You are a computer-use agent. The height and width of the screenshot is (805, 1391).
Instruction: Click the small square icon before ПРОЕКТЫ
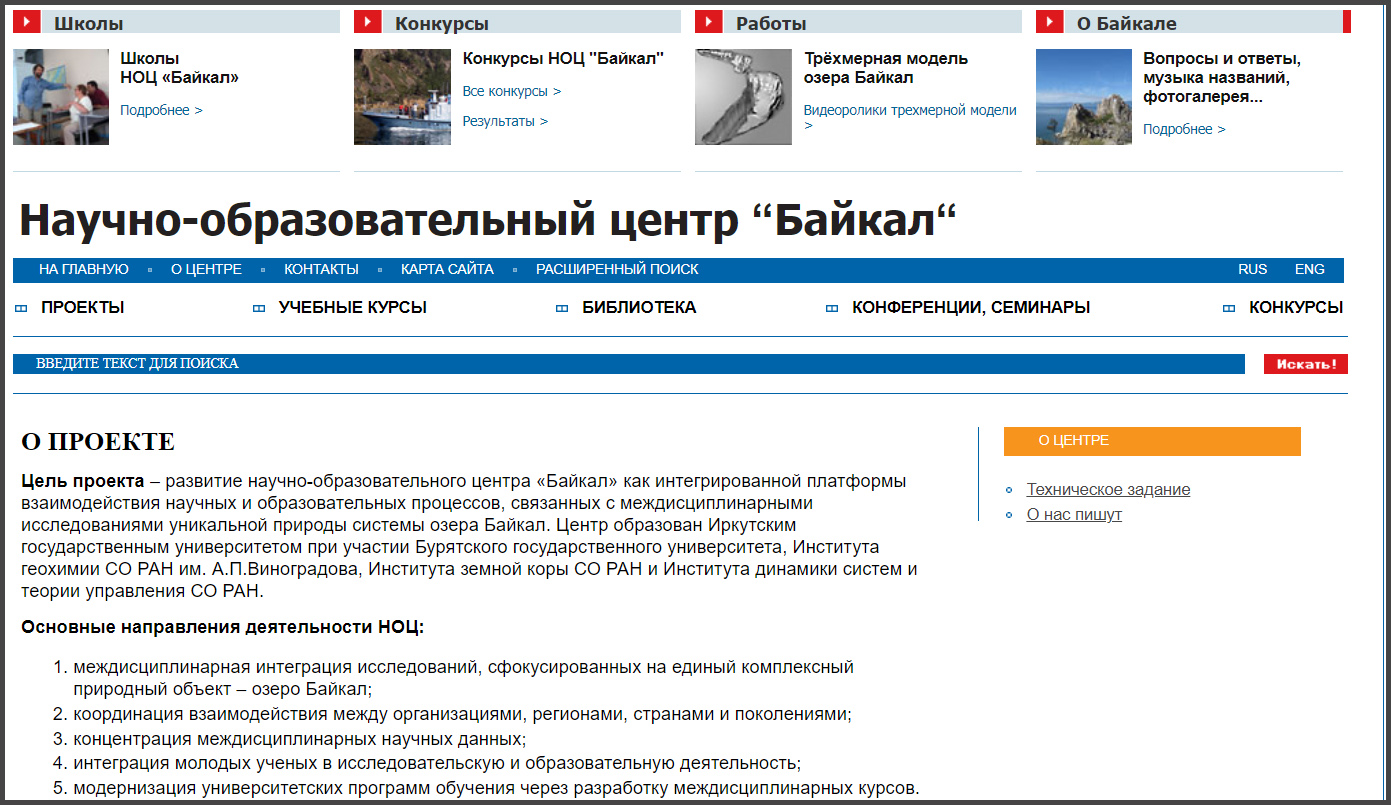22,309
